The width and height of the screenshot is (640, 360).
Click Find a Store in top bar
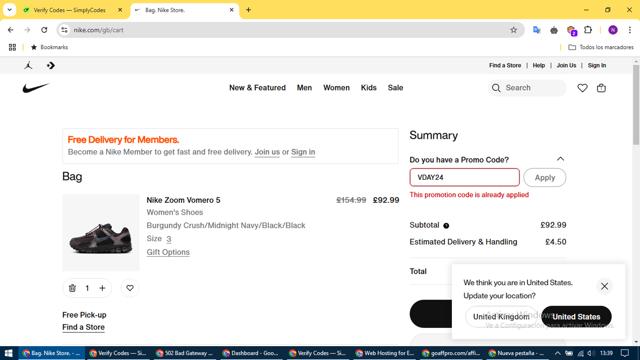505,65
